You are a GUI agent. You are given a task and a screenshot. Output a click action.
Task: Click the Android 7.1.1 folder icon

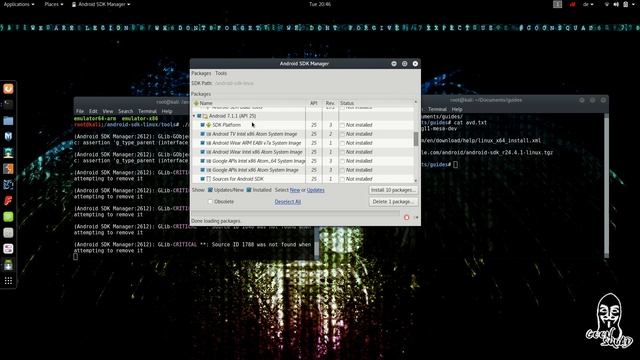point(205,116)
